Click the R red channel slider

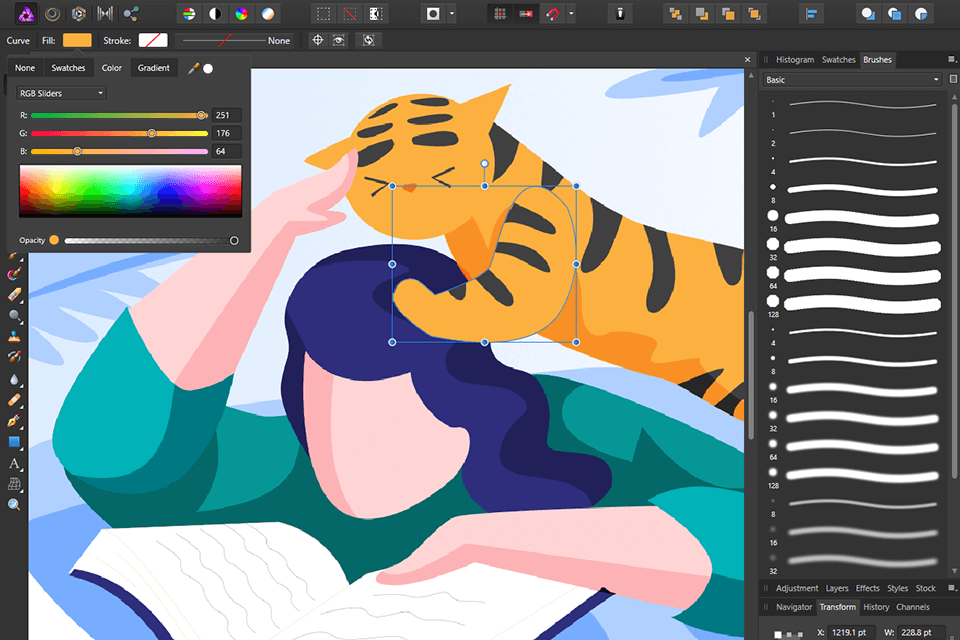pos(119,115)
